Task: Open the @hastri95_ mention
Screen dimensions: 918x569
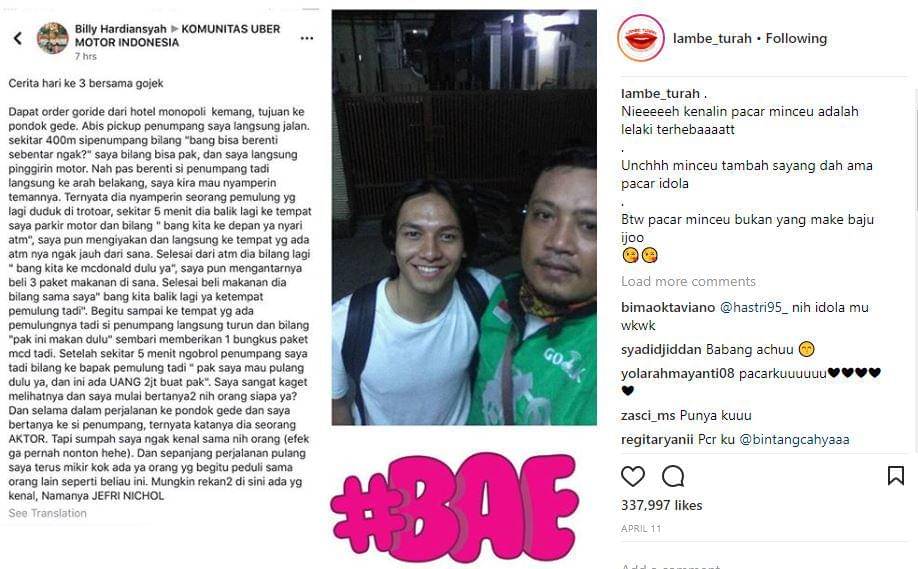Action: coord(753,307)
